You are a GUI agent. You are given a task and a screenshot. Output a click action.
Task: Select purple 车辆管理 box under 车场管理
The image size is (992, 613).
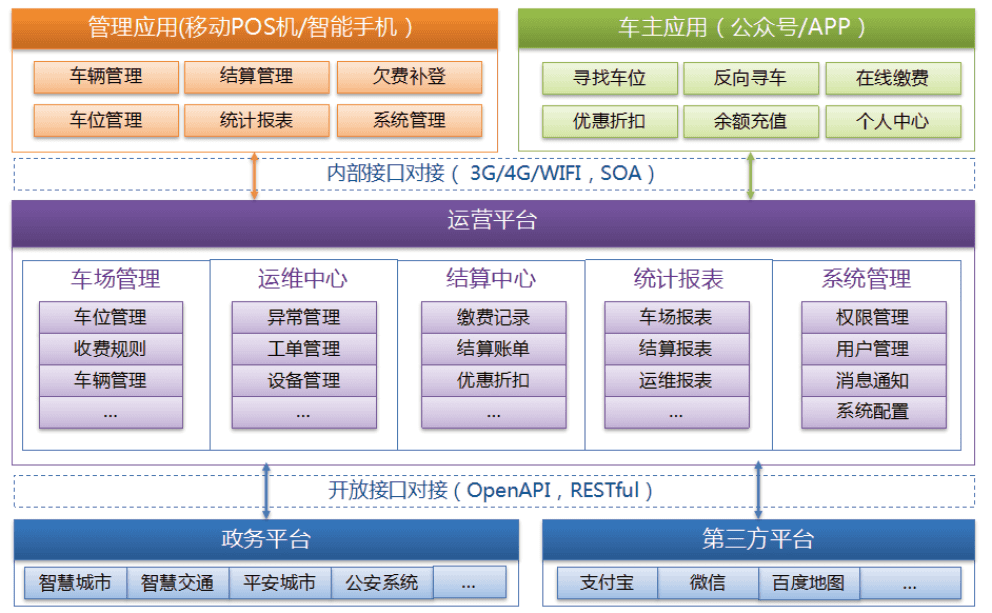tap(111, 381)
